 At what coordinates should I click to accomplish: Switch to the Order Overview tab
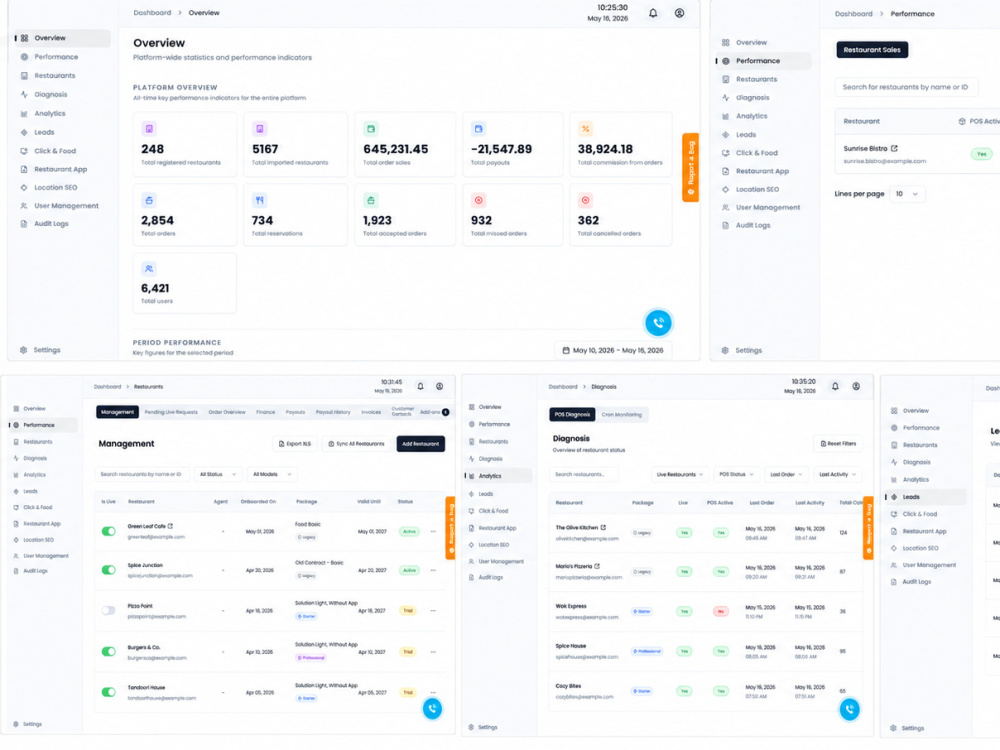pos(227,412)
